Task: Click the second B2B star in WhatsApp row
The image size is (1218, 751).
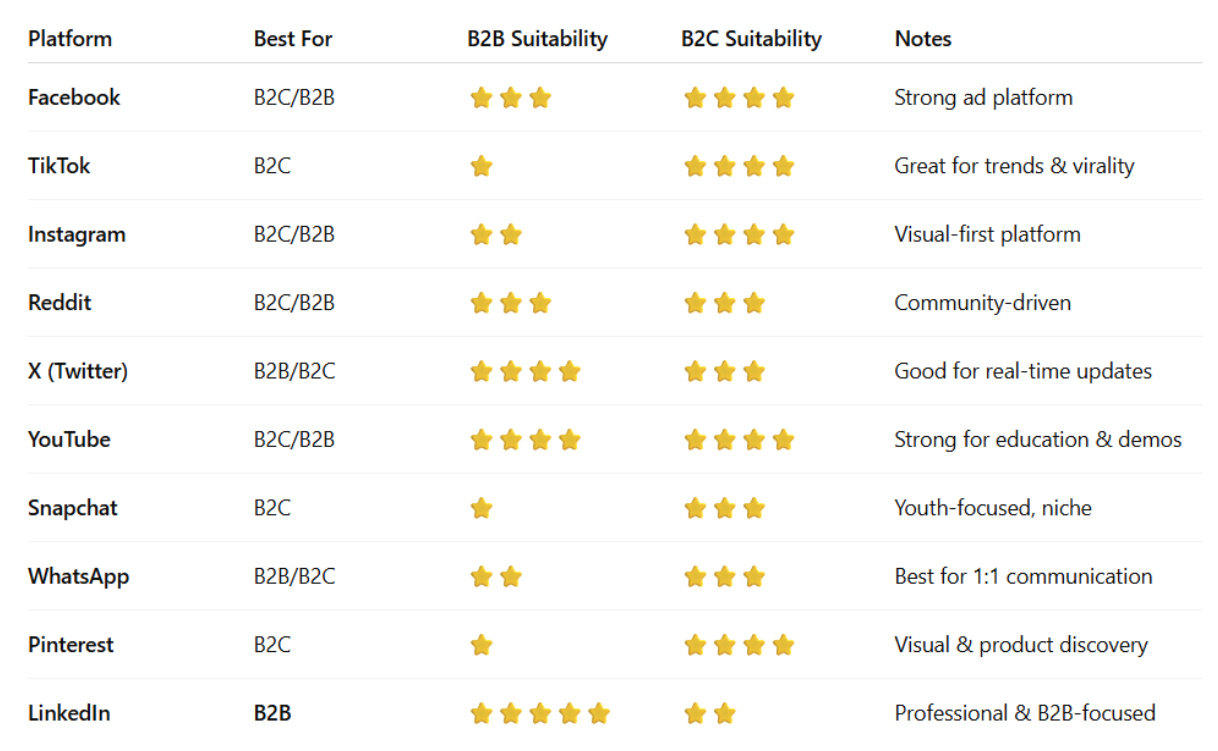Action: coord(511,577)
